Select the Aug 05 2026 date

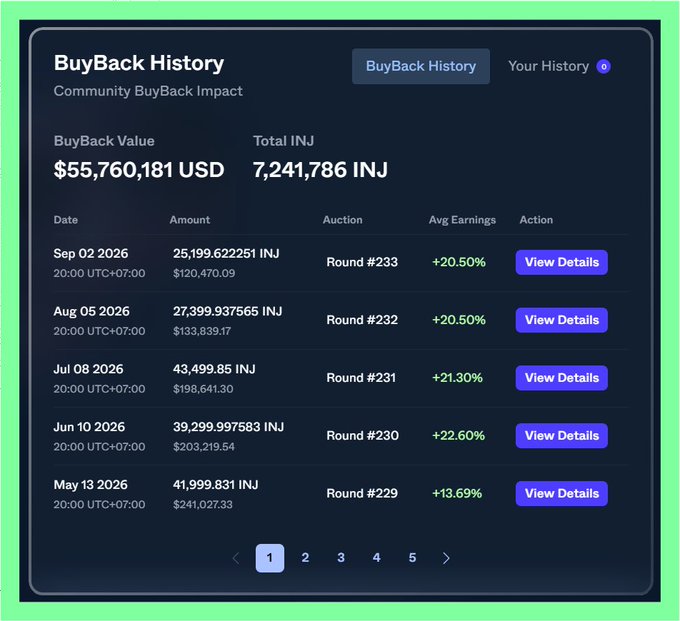point(92,311)
